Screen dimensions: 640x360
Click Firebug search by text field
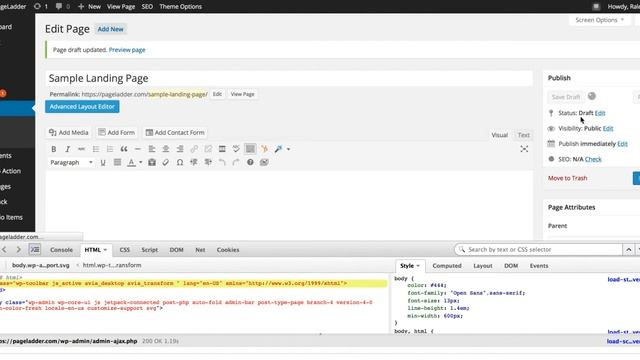coord(539,249)
